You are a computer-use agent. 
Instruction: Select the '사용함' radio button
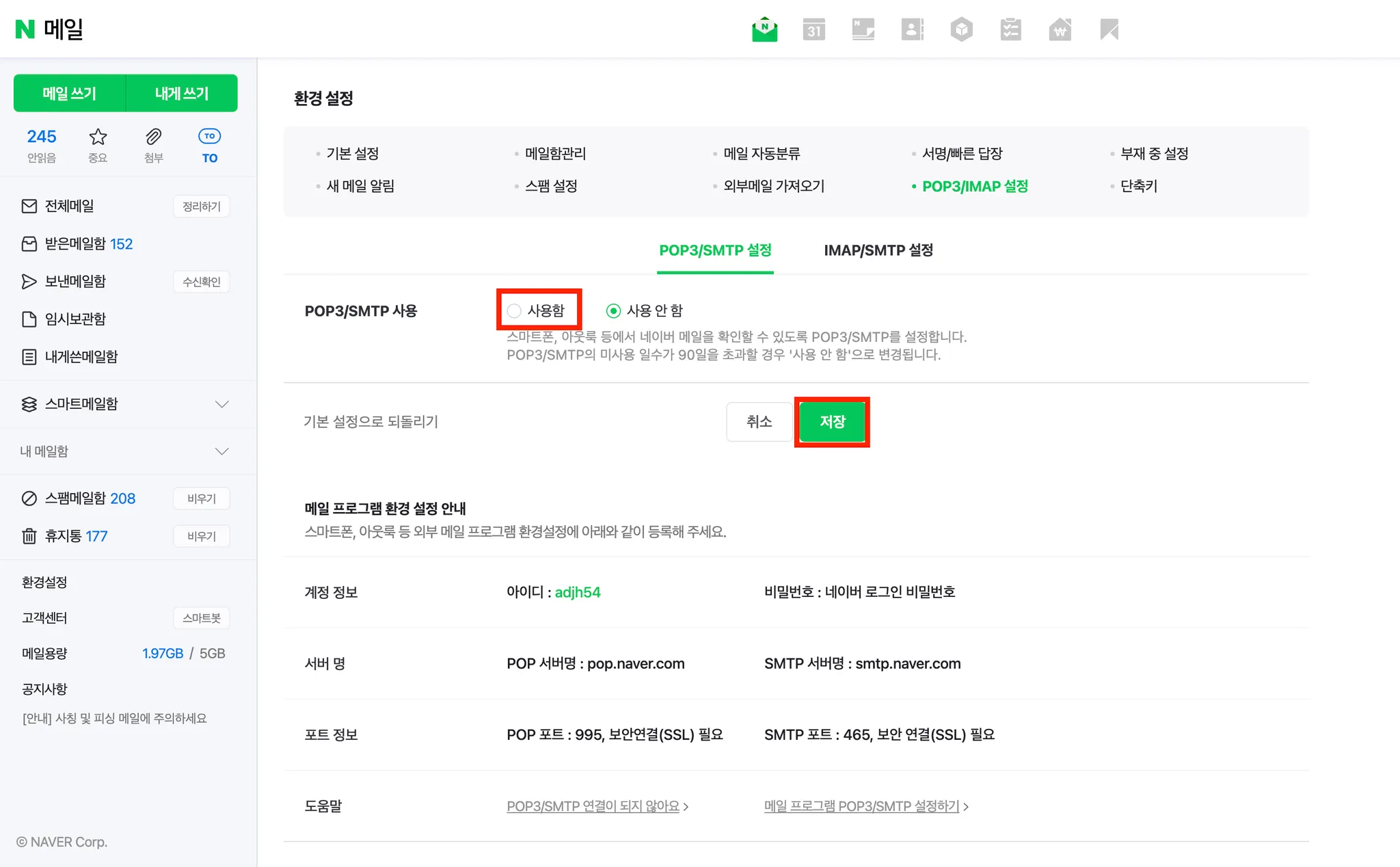pos(515,311)
